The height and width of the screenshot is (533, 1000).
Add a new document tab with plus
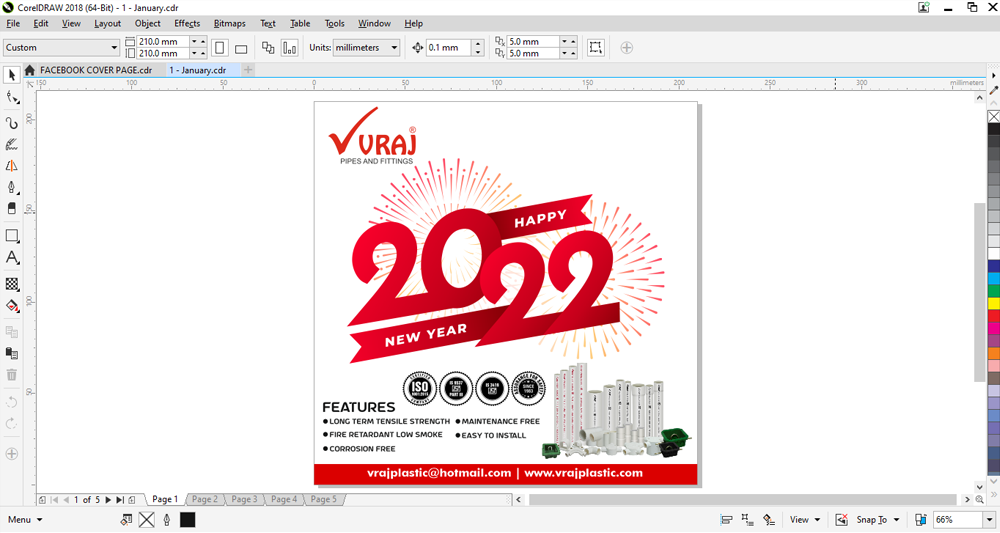point(248,70)
